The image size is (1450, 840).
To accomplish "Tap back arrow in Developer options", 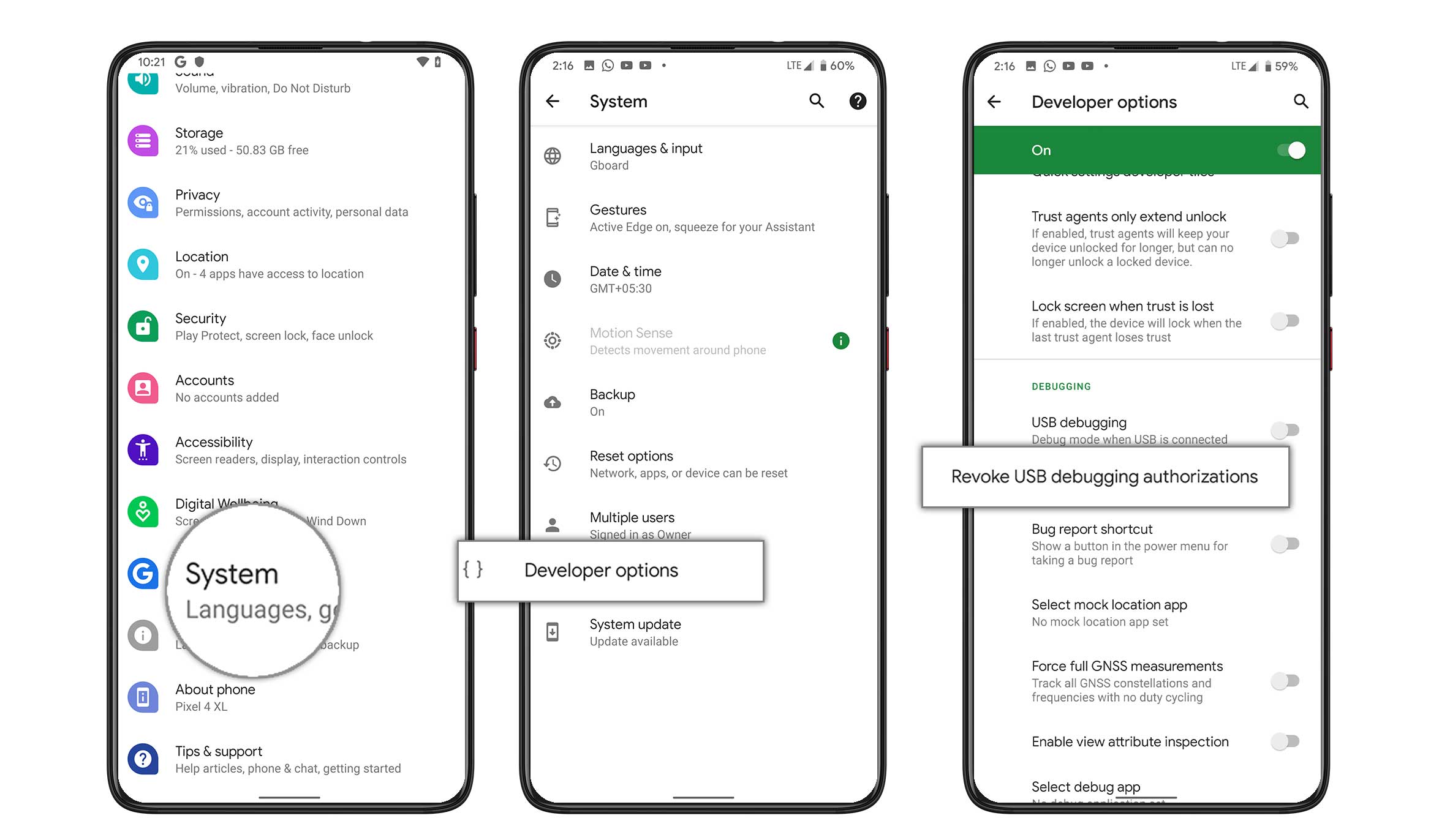I will click(994, 101).
